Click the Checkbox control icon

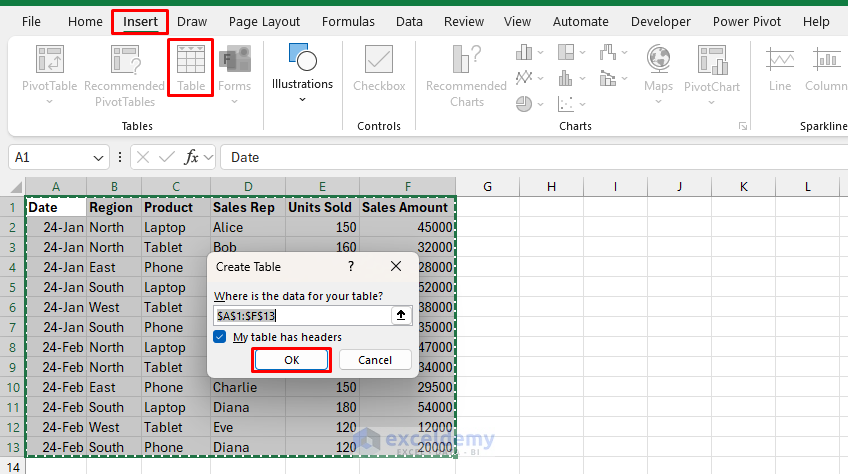(x=379, y=58)
